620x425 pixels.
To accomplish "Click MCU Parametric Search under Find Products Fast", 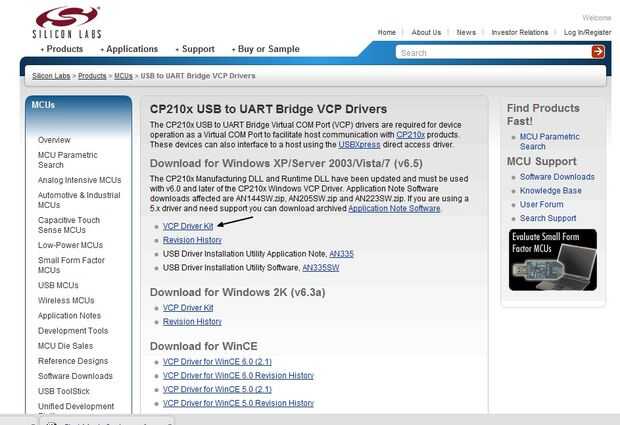I will point(550,142).
